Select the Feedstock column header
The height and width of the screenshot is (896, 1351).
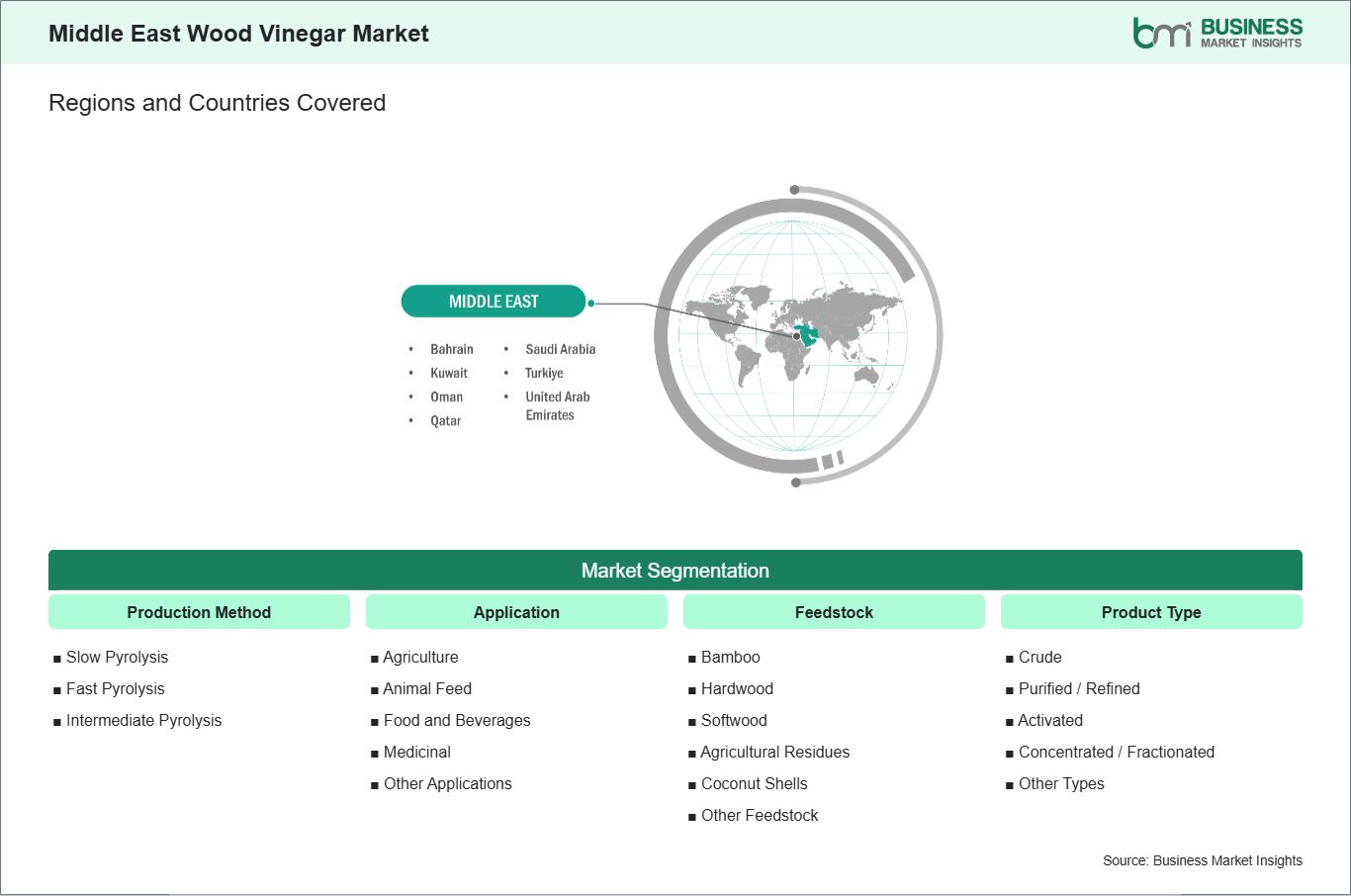click(834, 612)
